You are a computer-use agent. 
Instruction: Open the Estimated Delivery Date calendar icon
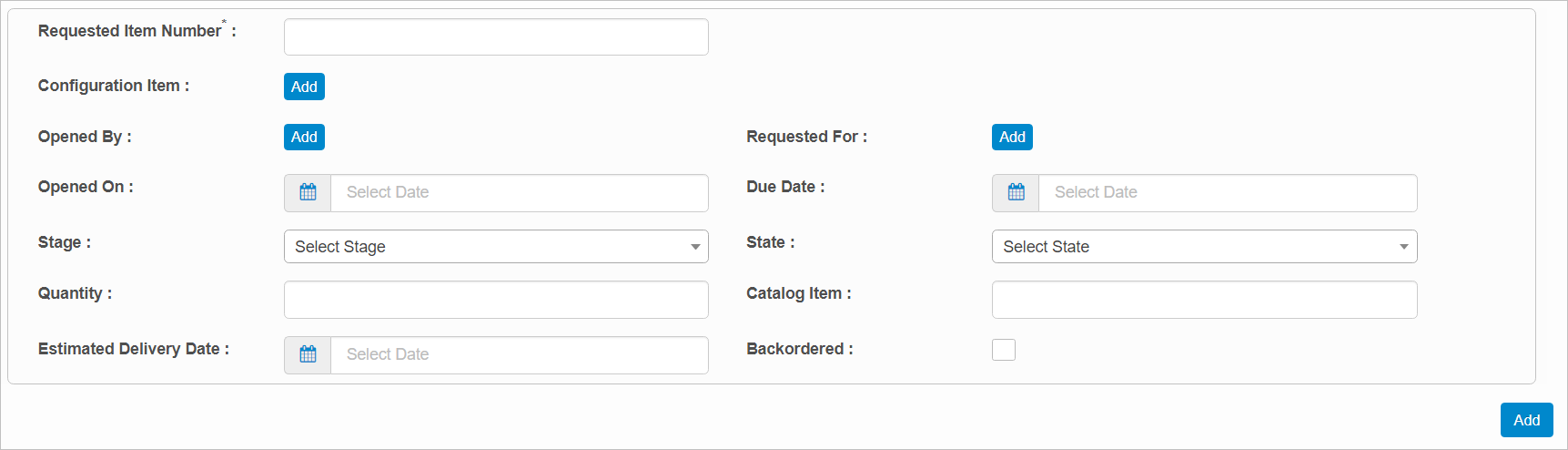coord(308,354)
